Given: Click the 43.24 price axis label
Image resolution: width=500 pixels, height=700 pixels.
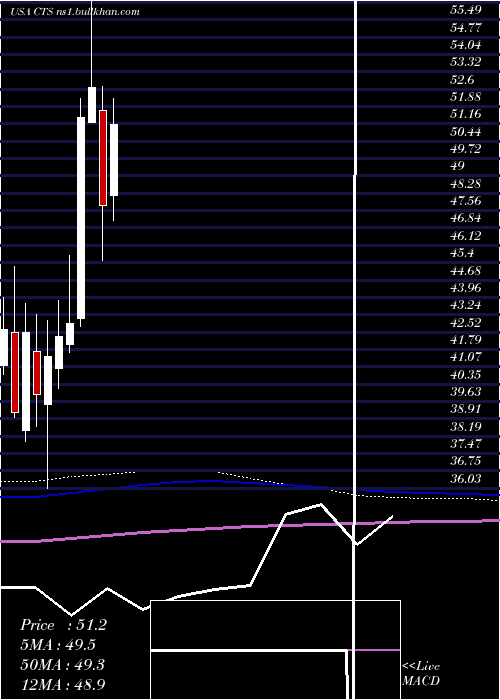Looking at the screenshot, I should (x=465, y=305).
